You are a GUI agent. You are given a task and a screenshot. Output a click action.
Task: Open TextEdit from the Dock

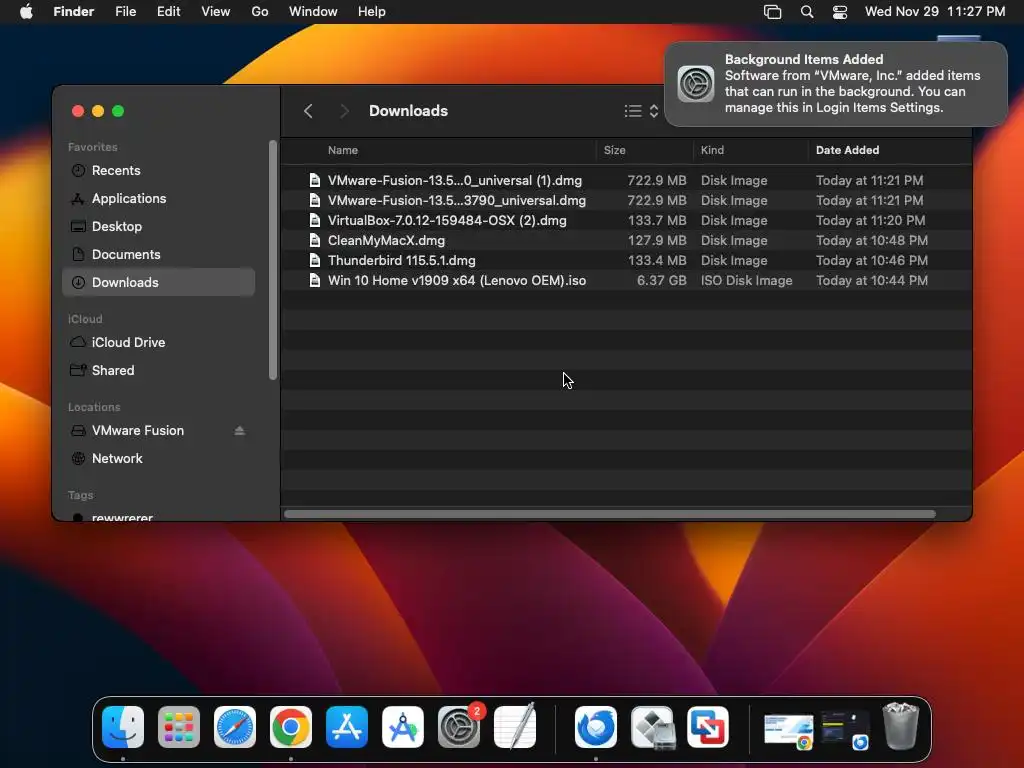515,727
